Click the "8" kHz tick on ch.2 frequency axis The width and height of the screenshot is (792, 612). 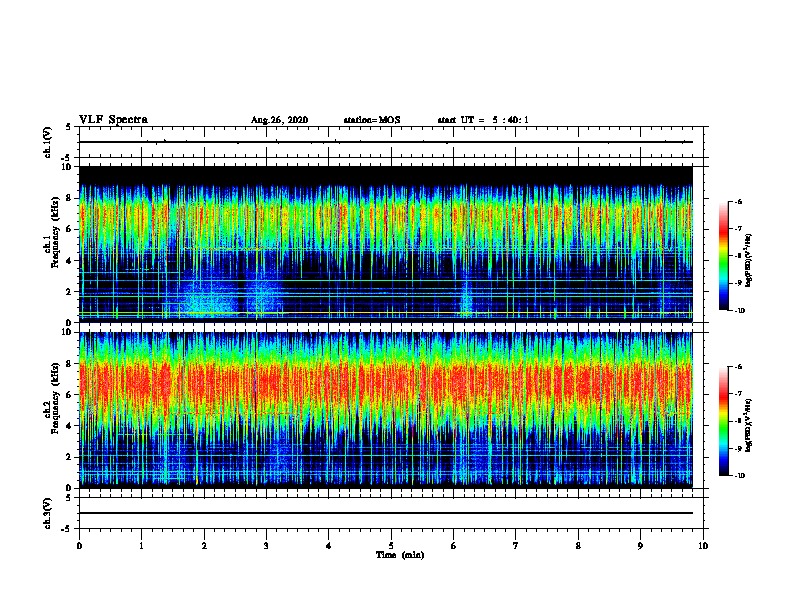(x=69, y=364)
